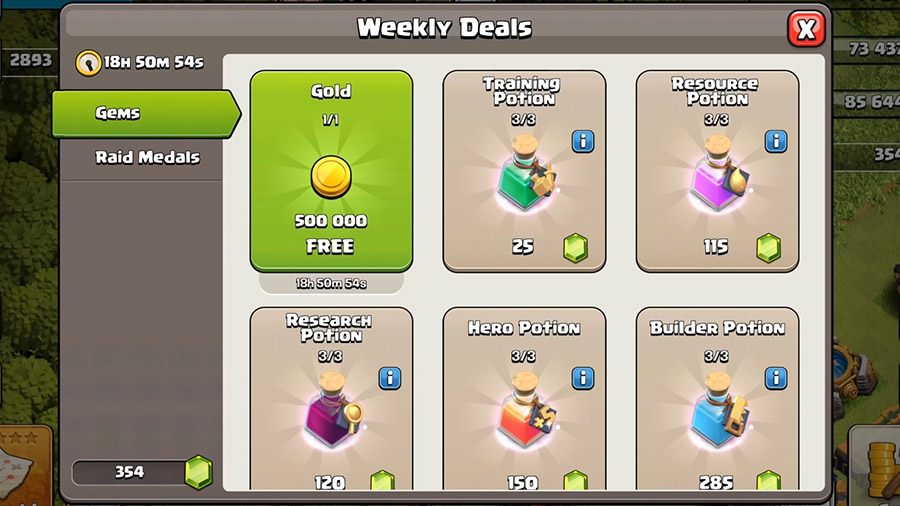Click the gold coin in Gold deal
900x506 pixels.
click(x=331, y=177)
